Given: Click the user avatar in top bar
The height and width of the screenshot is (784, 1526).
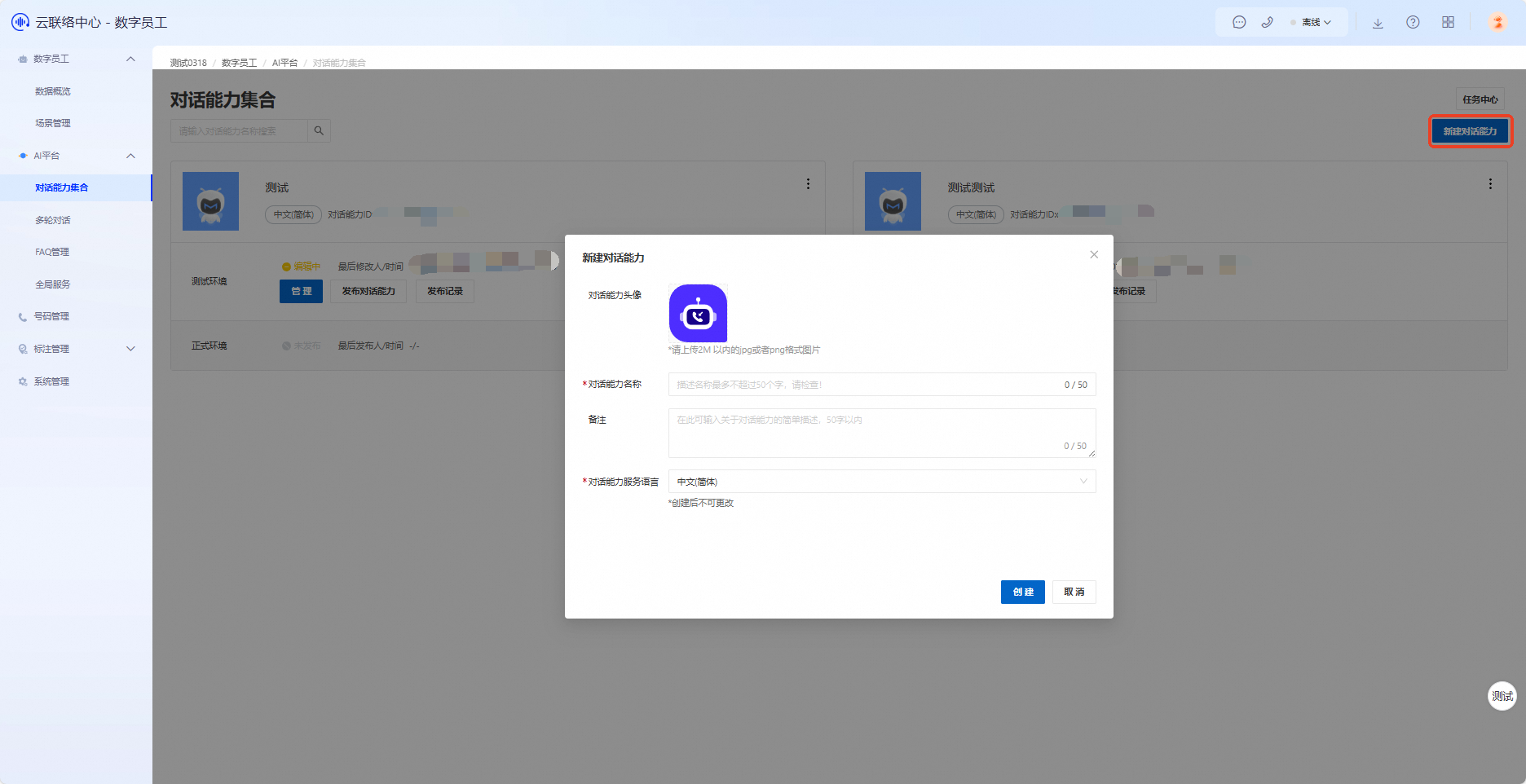Looking at the screenshot, I should pos(1497,23).
